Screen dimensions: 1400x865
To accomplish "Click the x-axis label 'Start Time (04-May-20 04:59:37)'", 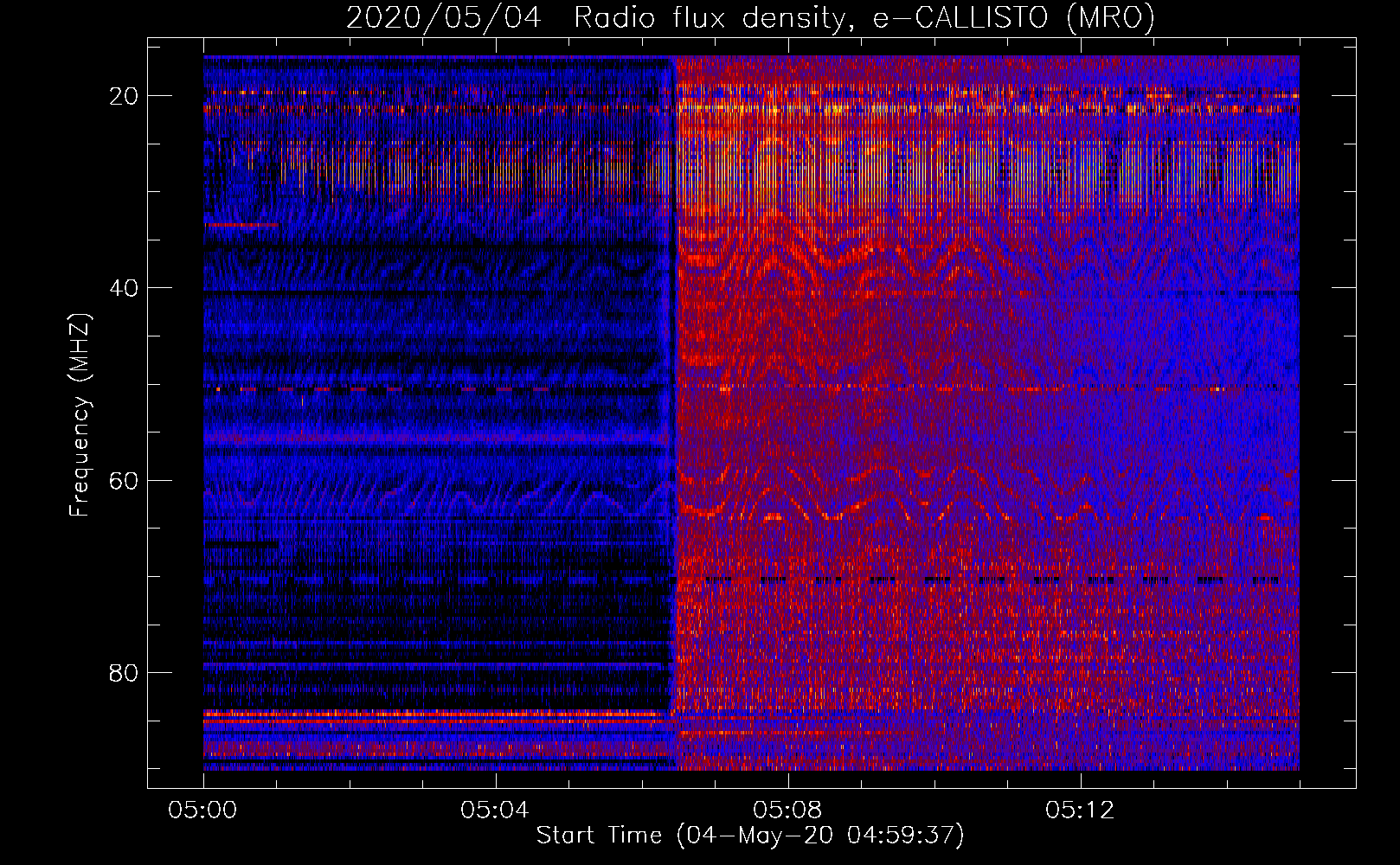I will [749, 836].
